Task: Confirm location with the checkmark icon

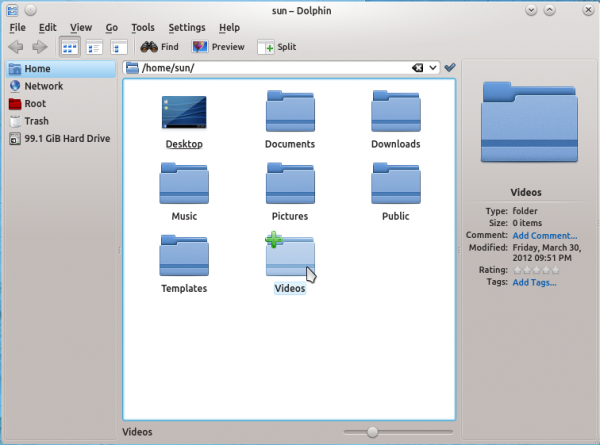Action: click(450, 68)
